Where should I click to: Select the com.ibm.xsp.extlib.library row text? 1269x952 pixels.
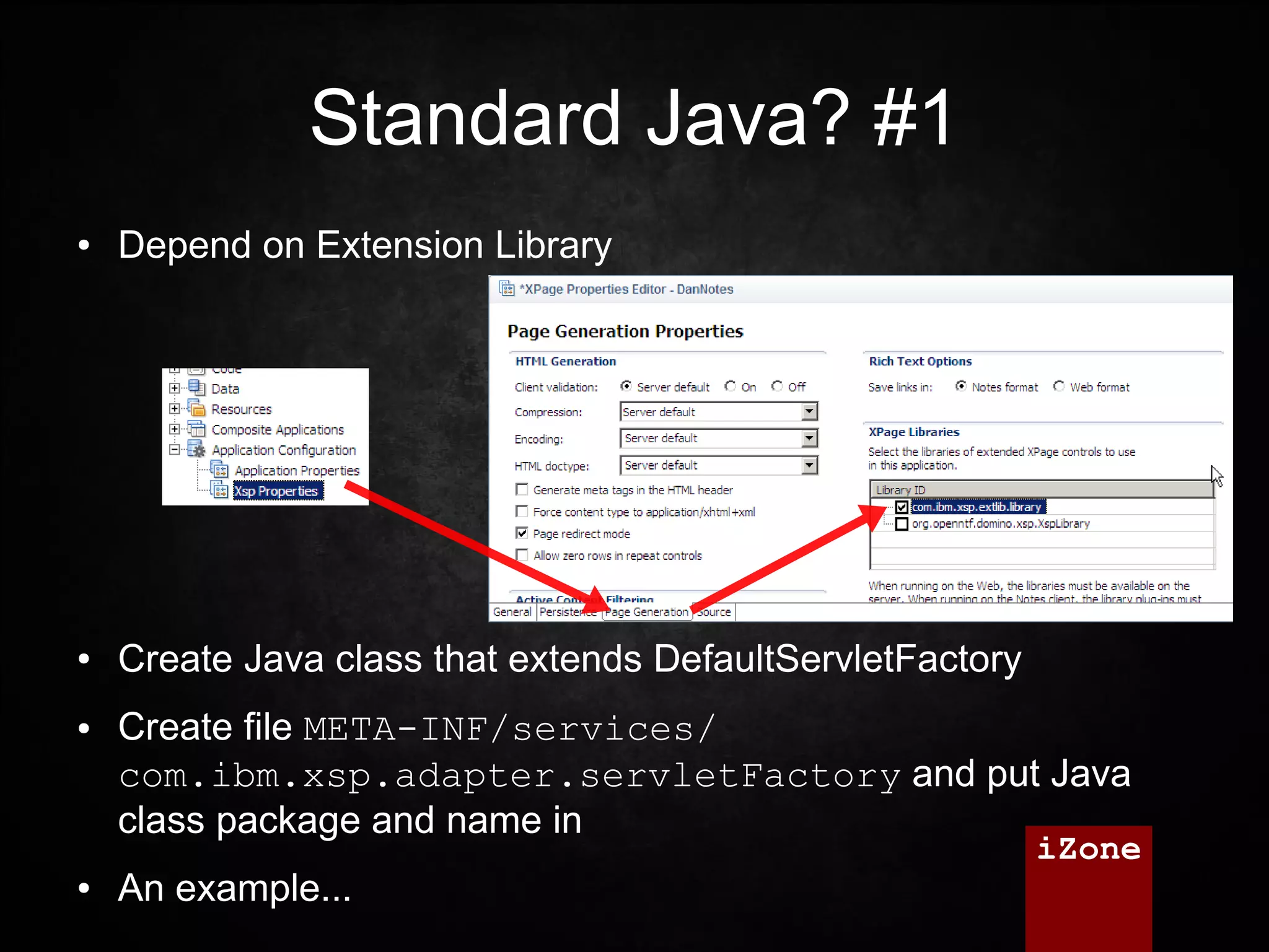coord(977,507)
